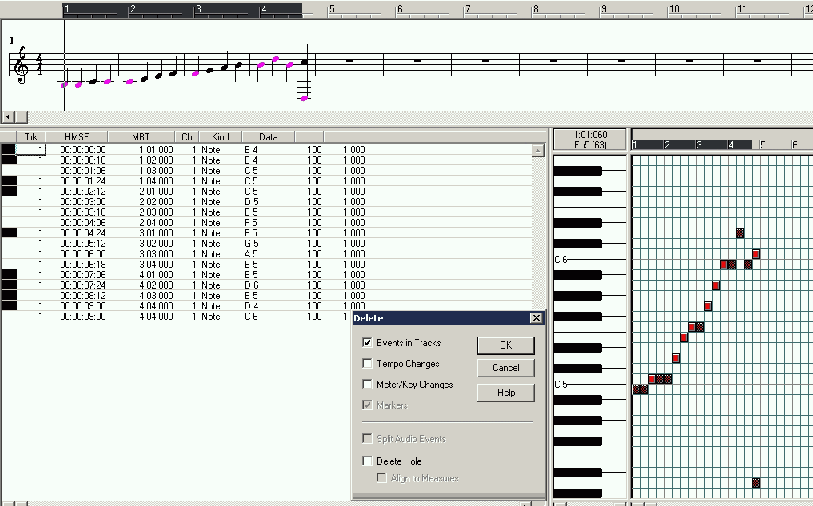Click the staff view left scroll arrow
This screenshot has width=813, height=506.
click(8, 116)
